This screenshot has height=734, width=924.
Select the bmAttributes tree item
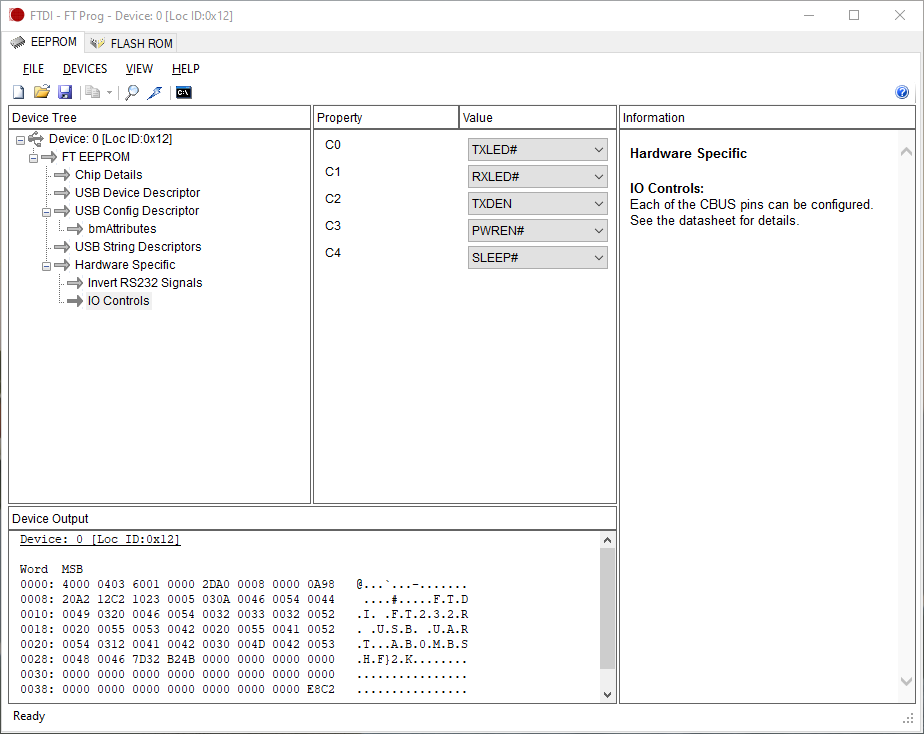(122, 229)
